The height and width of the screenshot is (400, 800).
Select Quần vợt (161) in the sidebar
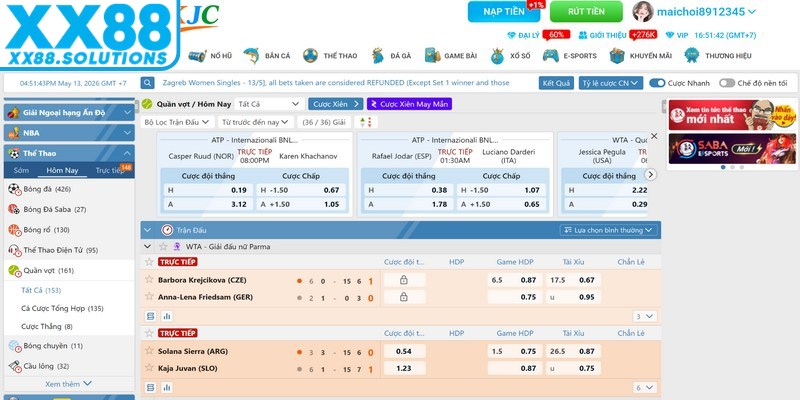point(69,270)
